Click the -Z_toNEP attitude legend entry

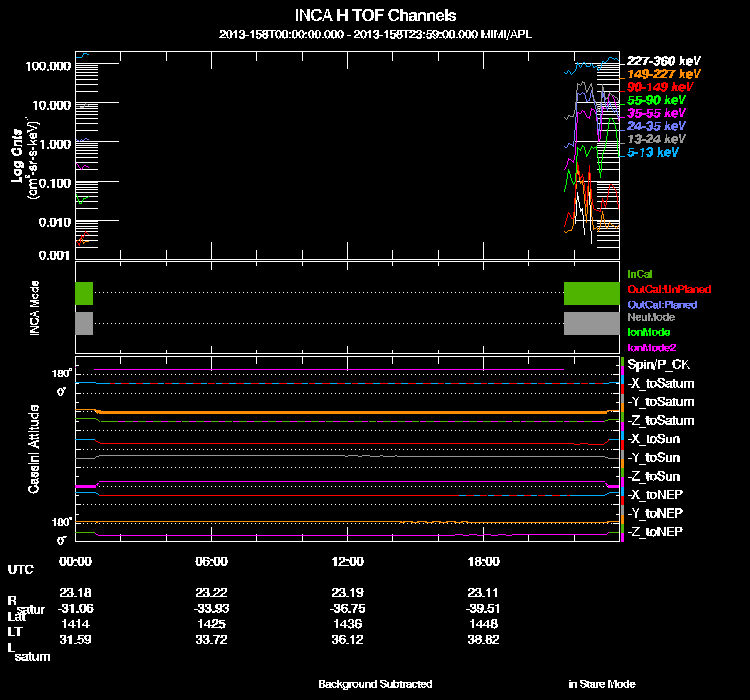tap(656, 531)
